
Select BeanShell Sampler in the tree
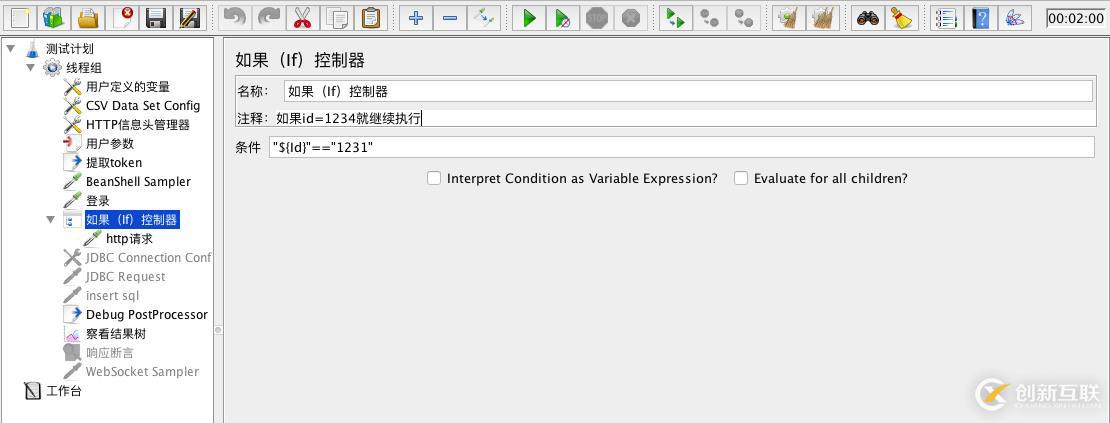138,182
